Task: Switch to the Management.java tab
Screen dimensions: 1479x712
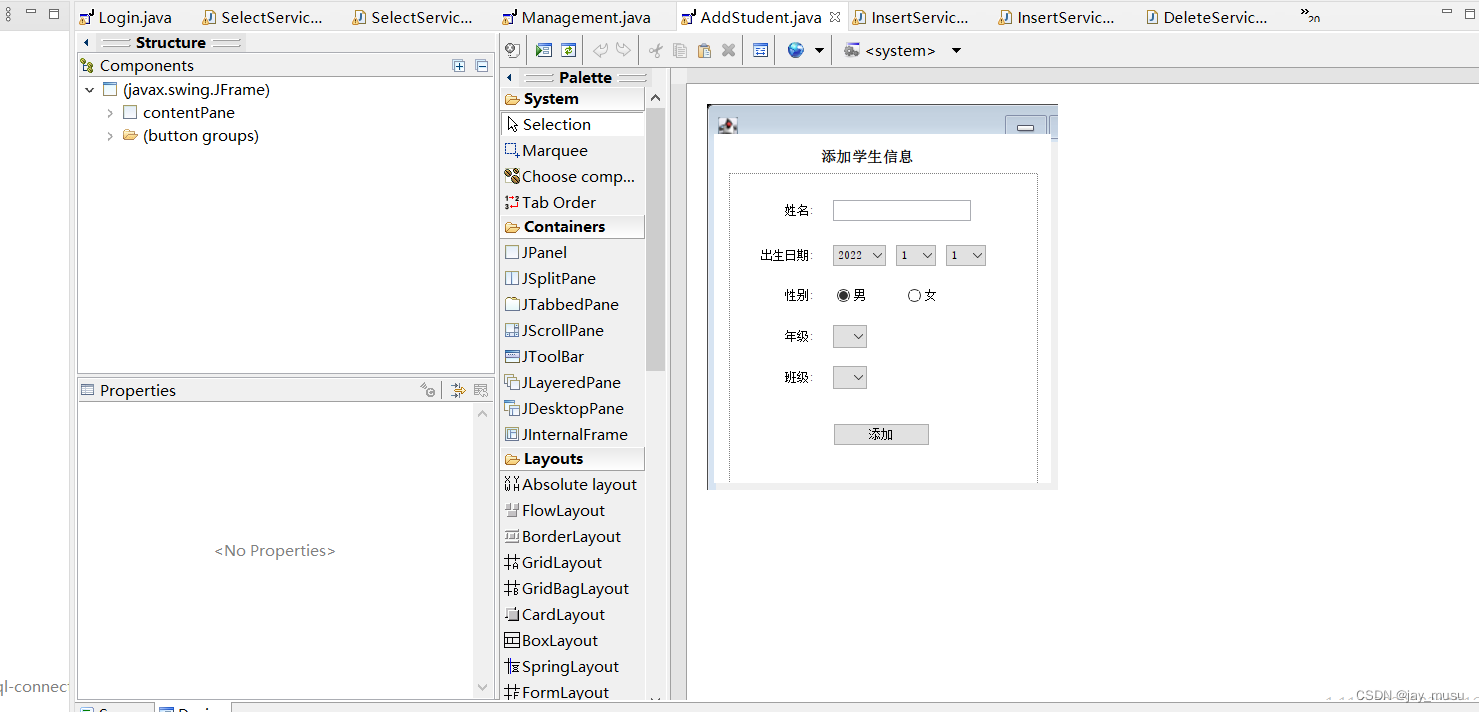Action: [577, 17]
